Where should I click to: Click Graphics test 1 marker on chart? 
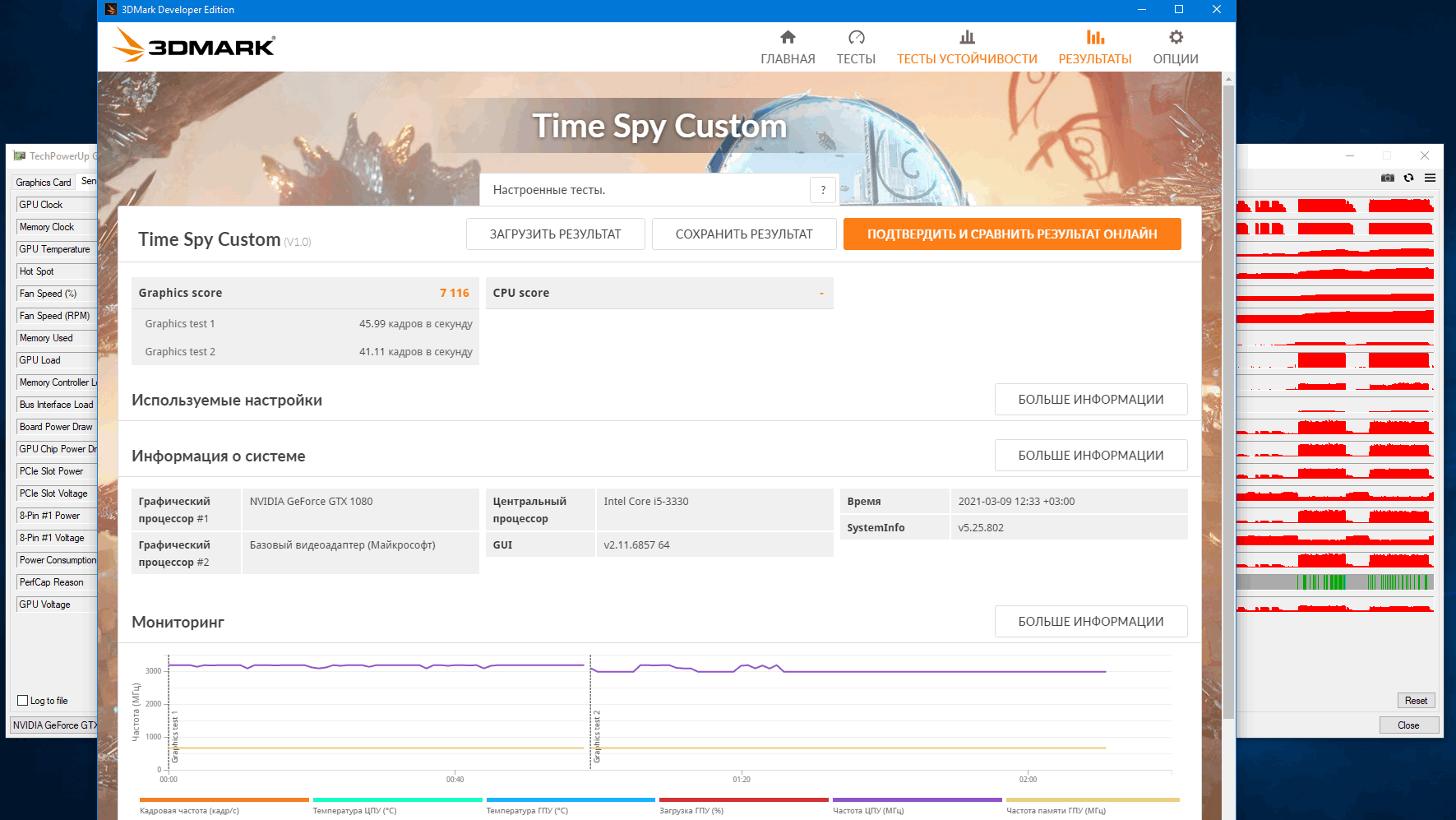tap(175, 736)
